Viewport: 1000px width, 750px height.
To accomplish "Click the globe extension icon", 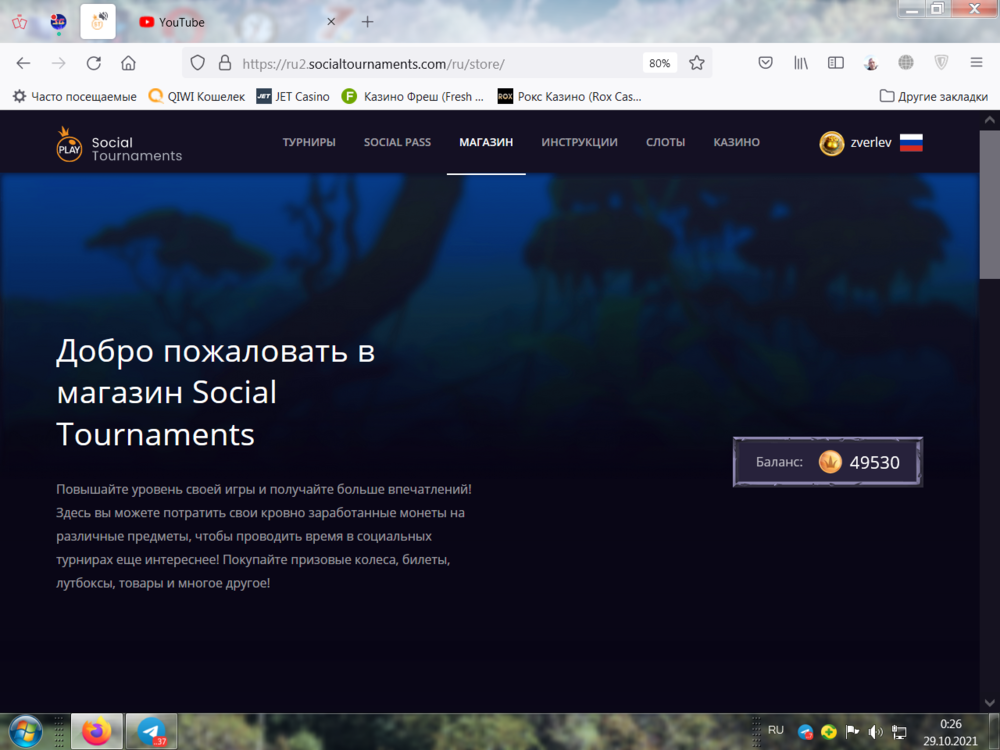I will [x=906, y=62].
